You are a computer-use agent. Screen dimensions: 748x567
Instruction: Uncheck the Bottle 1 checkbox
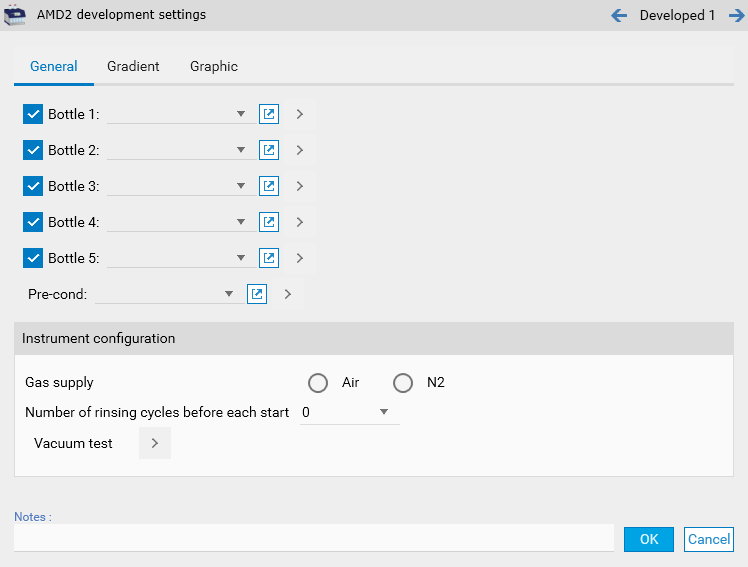click(33, 114)
